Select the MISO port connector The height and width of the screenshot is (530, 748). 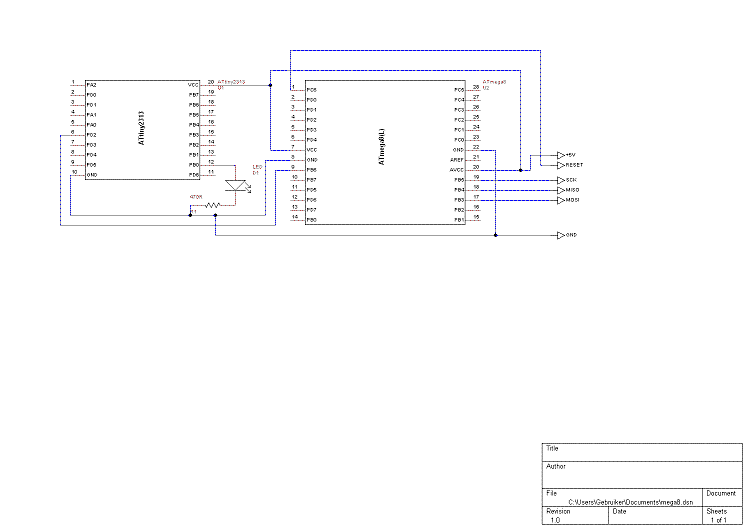pyautogui.click(x=561, y=189)
